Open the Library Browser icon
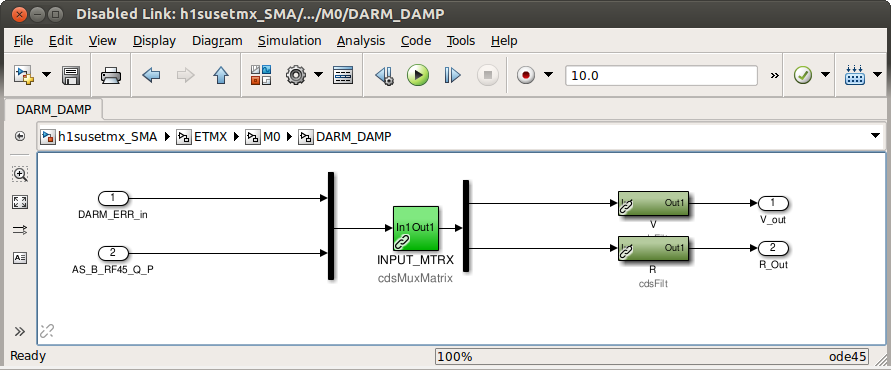This screenshot has width=891, height=370. click(261, 75)
